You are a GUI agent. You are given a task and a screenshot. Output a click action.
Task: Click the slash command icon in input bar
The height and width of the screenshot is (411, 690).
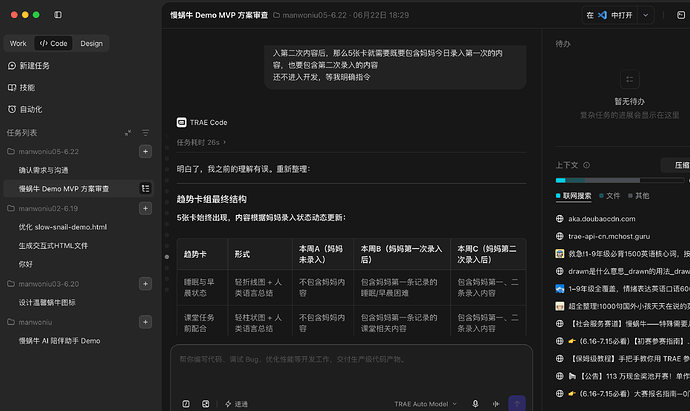pos(186,404)
